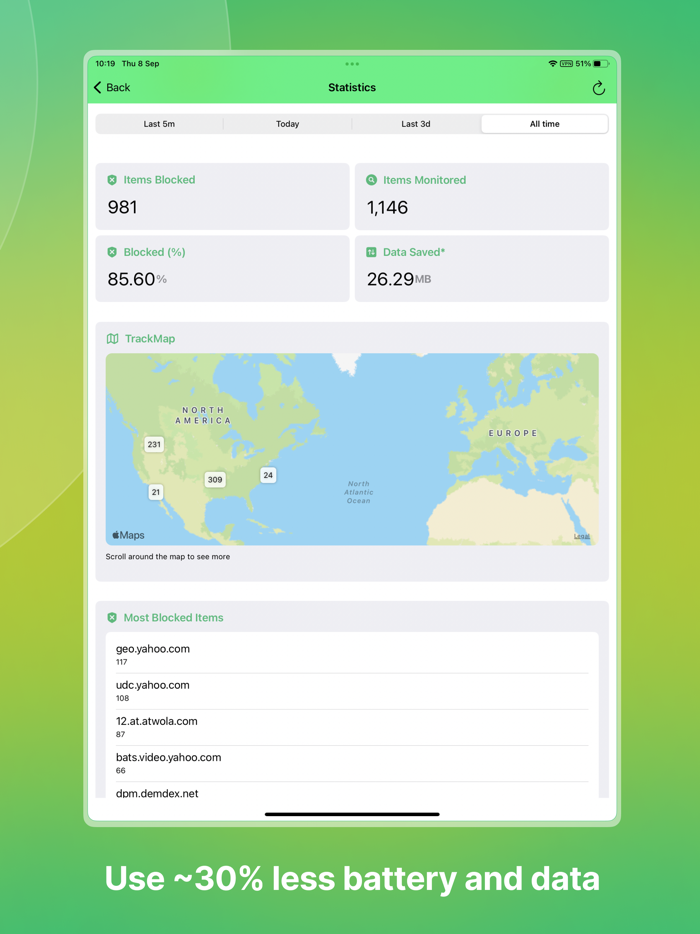
Task: Tap the Back button
Action: pos(111,88)
